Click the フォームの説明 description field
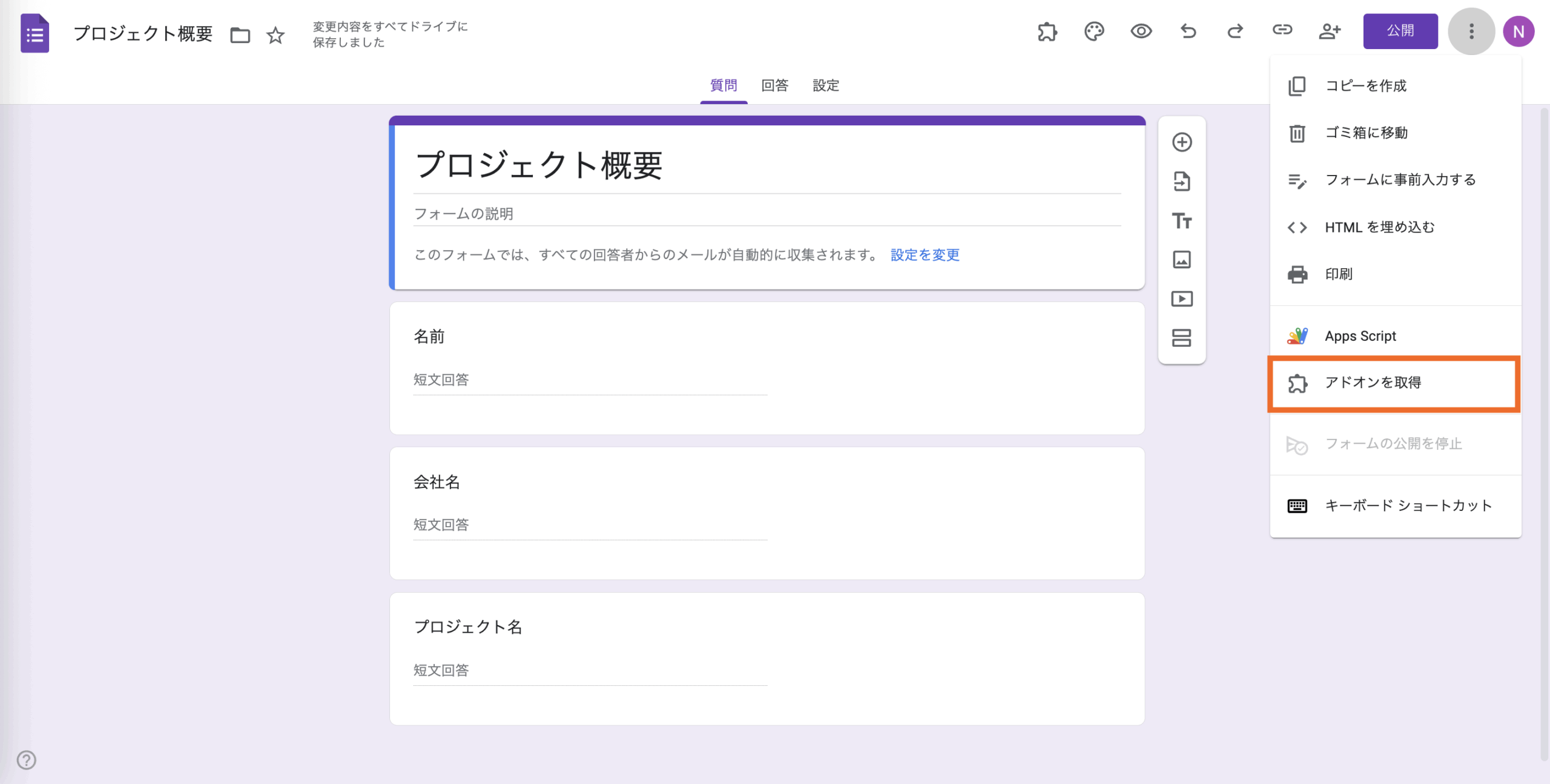This screenshot has height=784, width=1550. pos(767,214)
